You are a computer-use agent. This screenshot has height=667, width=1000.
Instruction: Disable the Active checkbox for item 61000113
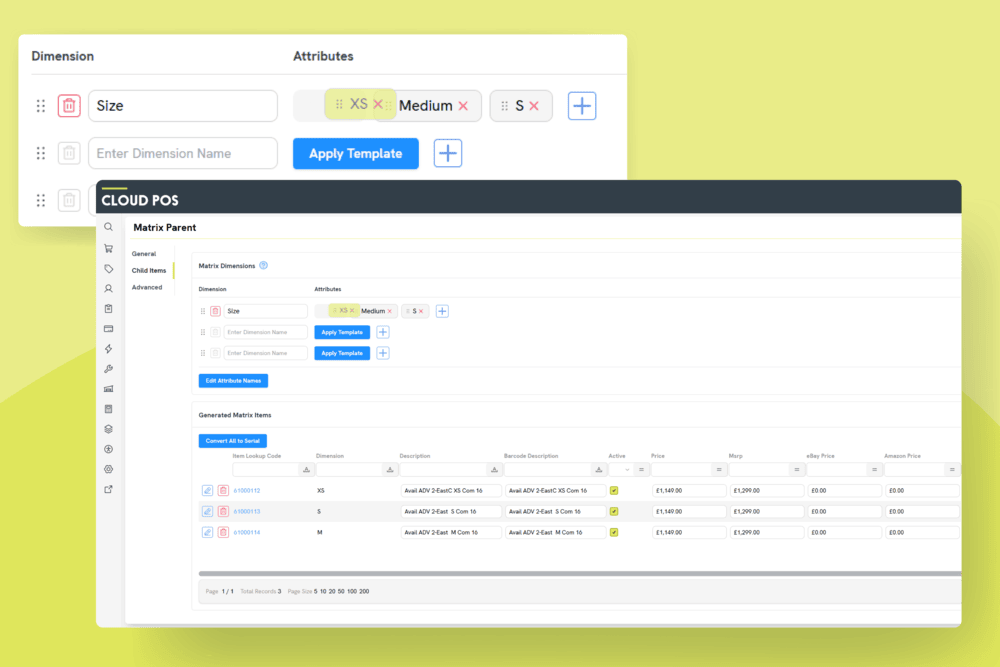614,511
